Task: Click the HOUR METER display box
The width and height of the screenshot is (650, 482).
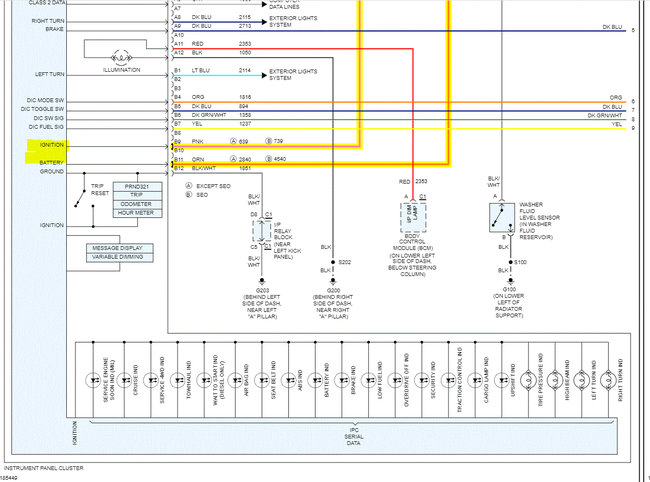Action: pyautogui.click(x=137, y=213)
